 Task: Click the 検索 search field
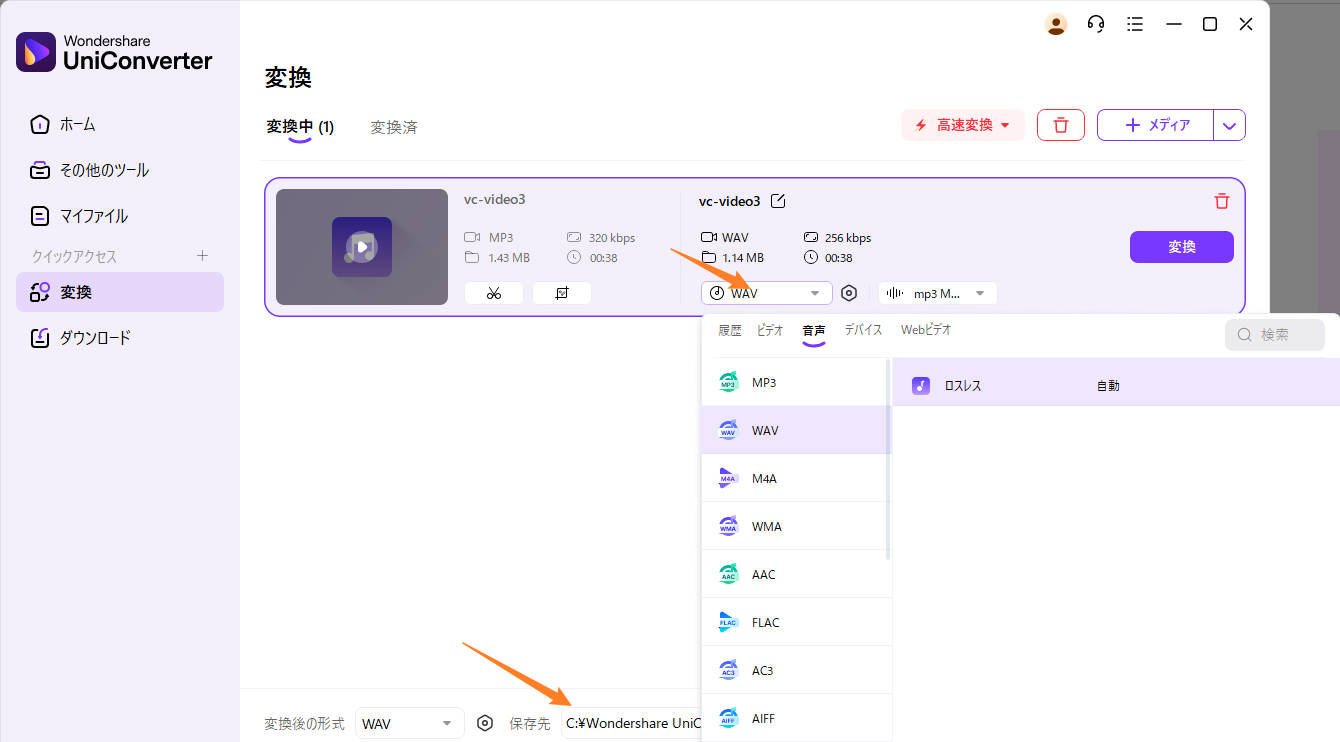click(1275, 335)
